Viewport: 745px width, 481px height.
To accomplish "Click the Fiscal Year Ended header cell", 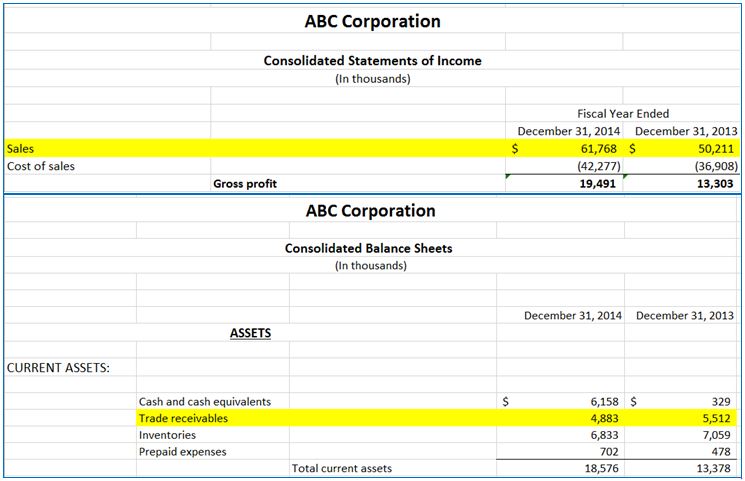I will pos(623,114).
